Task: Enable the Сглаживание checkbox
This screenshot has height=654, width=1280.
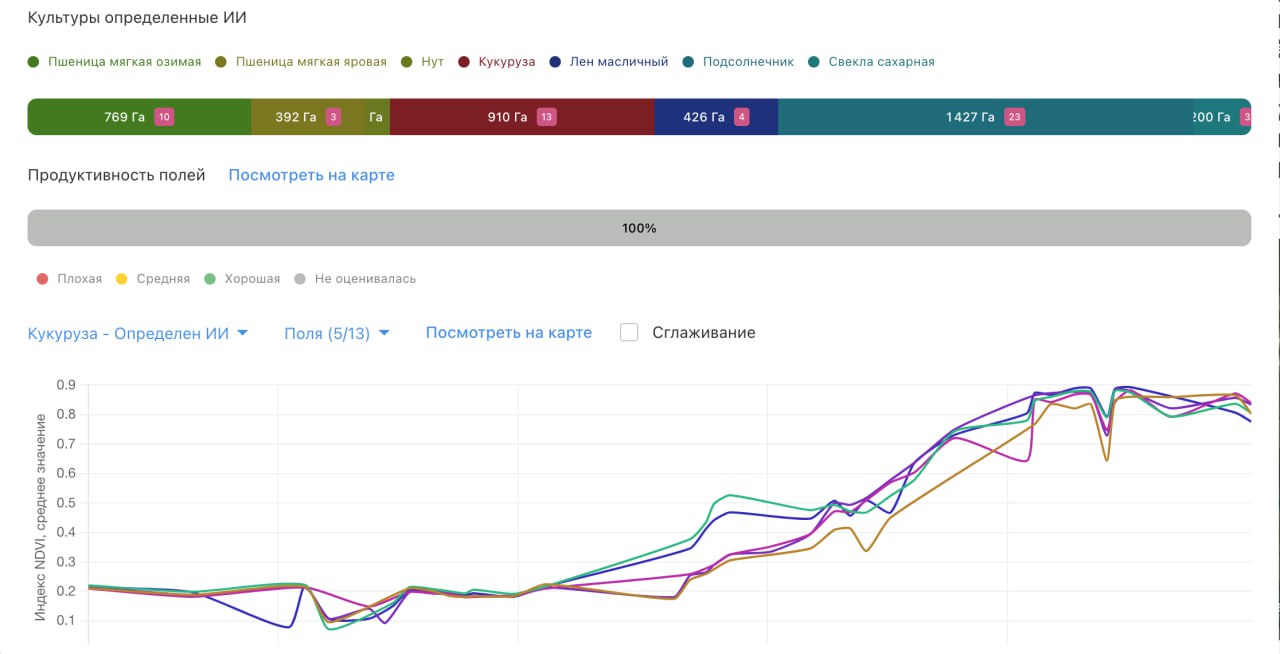Action: (629, 333)
